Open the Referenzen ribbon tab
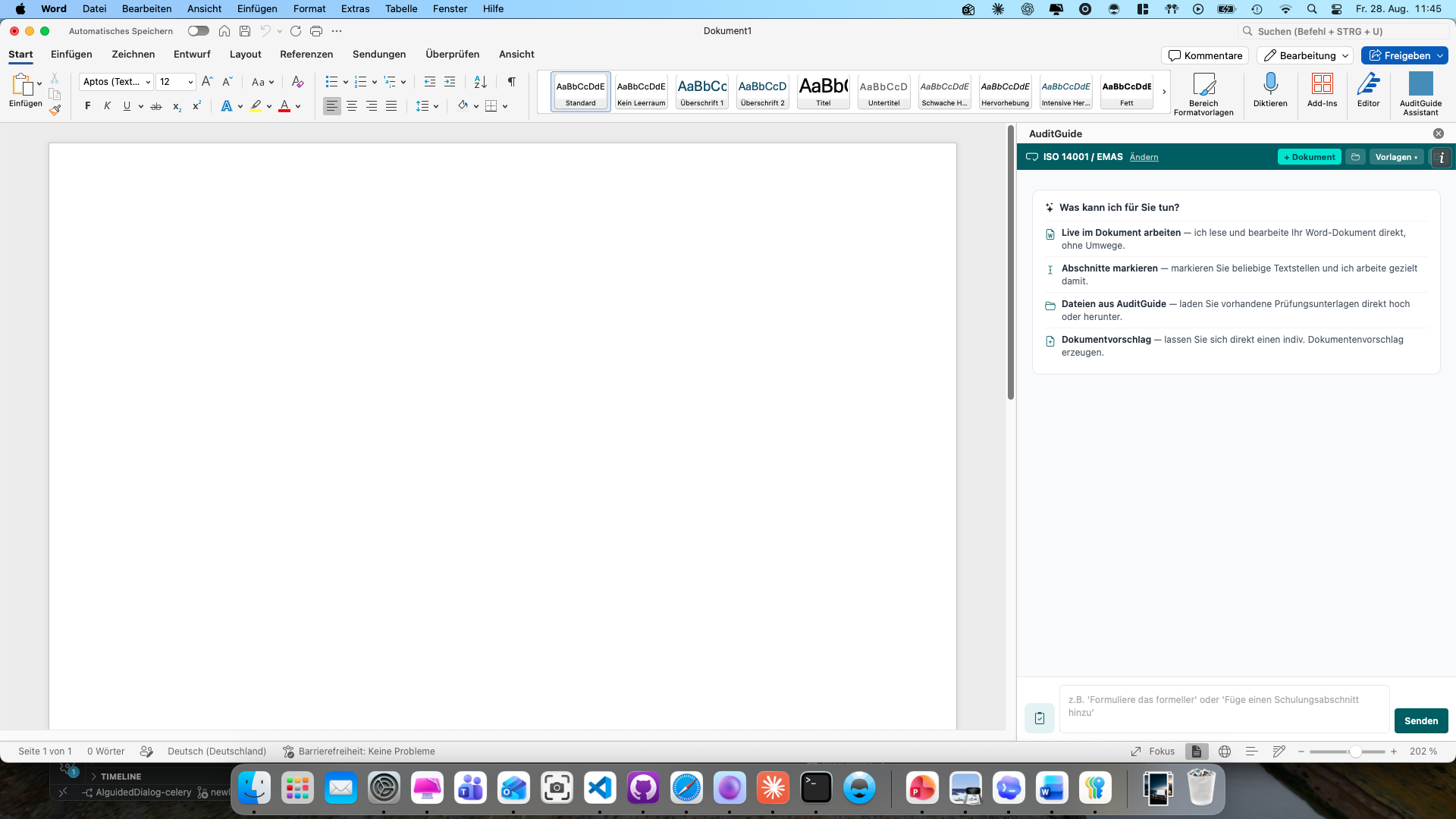This screenshot has width=1456, height=819. [306, 54]
